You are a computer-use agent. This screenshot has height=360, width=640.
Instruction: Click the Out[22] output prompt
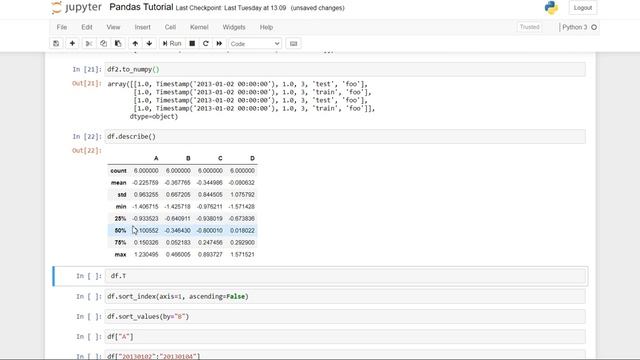click(87, 151)
